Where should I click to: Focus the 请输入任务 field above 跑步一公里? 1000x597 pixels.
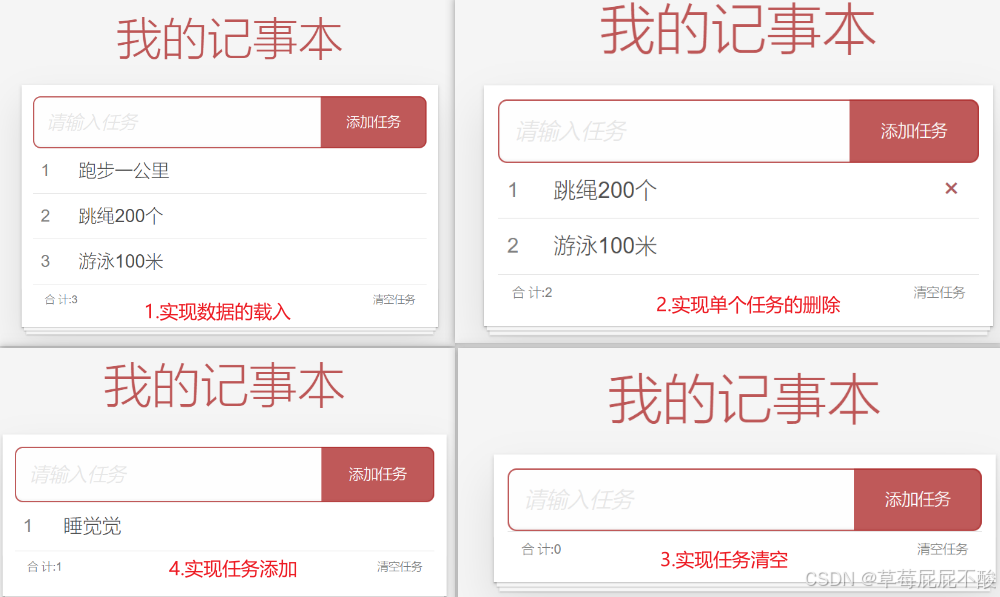pyautogui.click(x=177, y=122)
